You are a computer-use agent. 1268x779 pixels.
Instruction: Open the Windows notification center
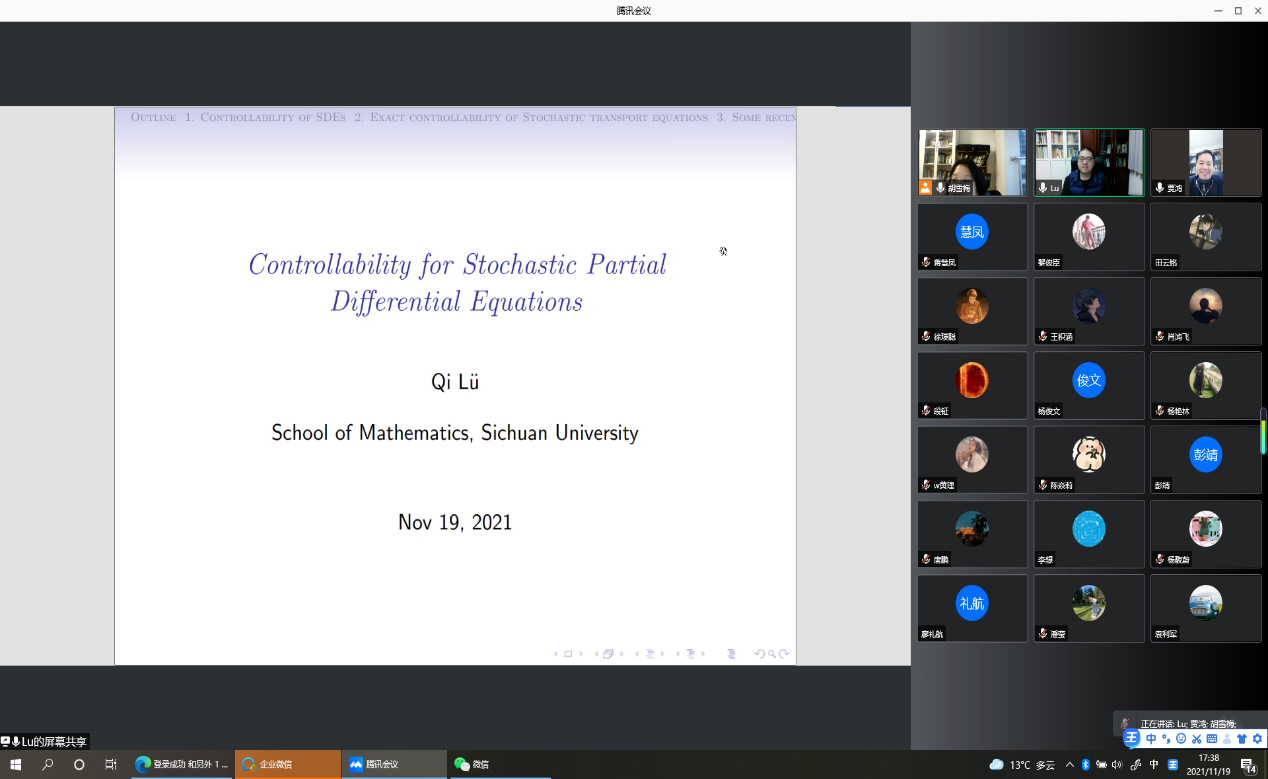(x=1249, y=765)
